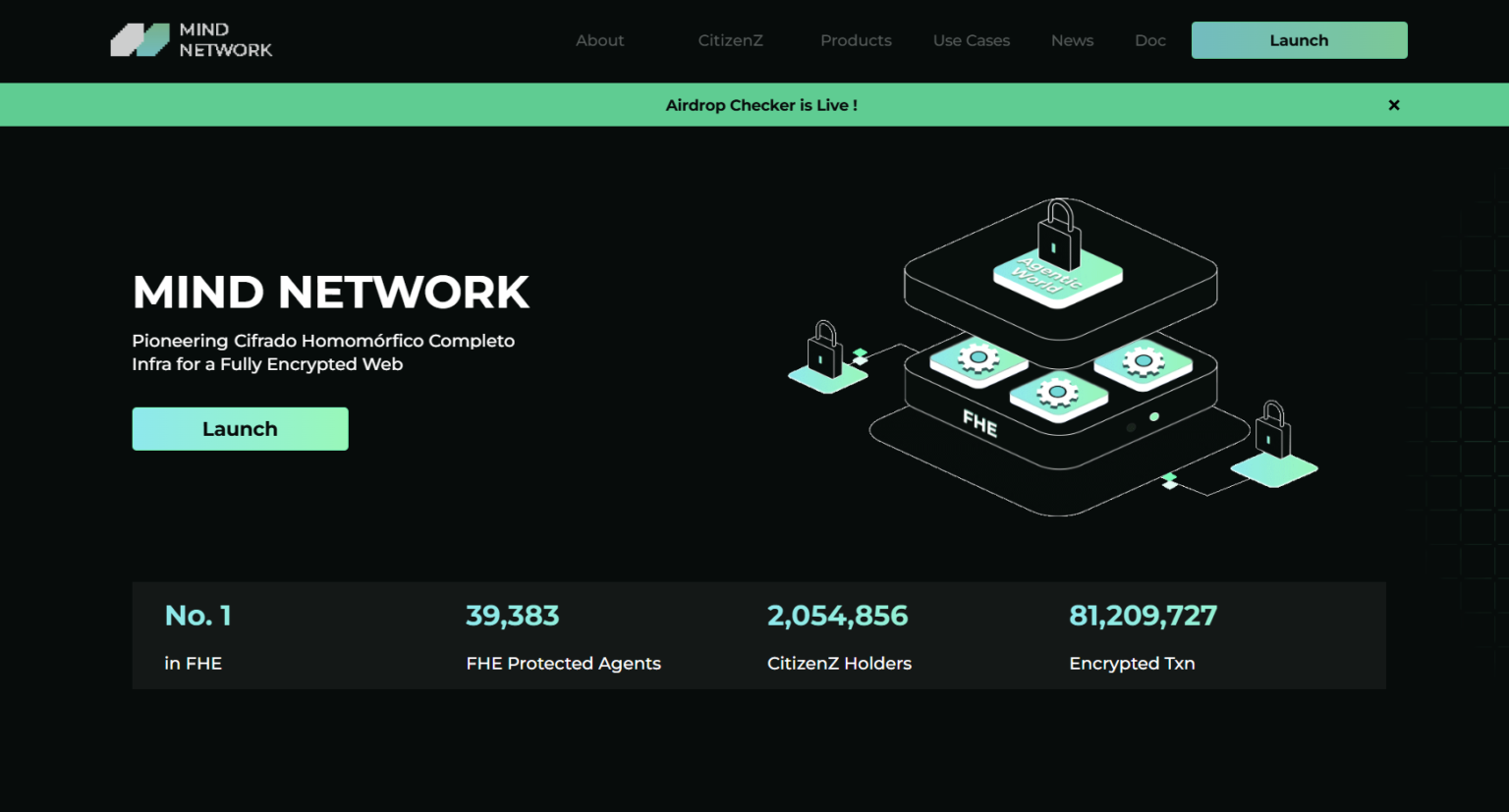This screenshot has height=812, width=1509.
Task: Click the Launch button in the top navbar
Action: pyautogui.click(x=1299, y=40)
